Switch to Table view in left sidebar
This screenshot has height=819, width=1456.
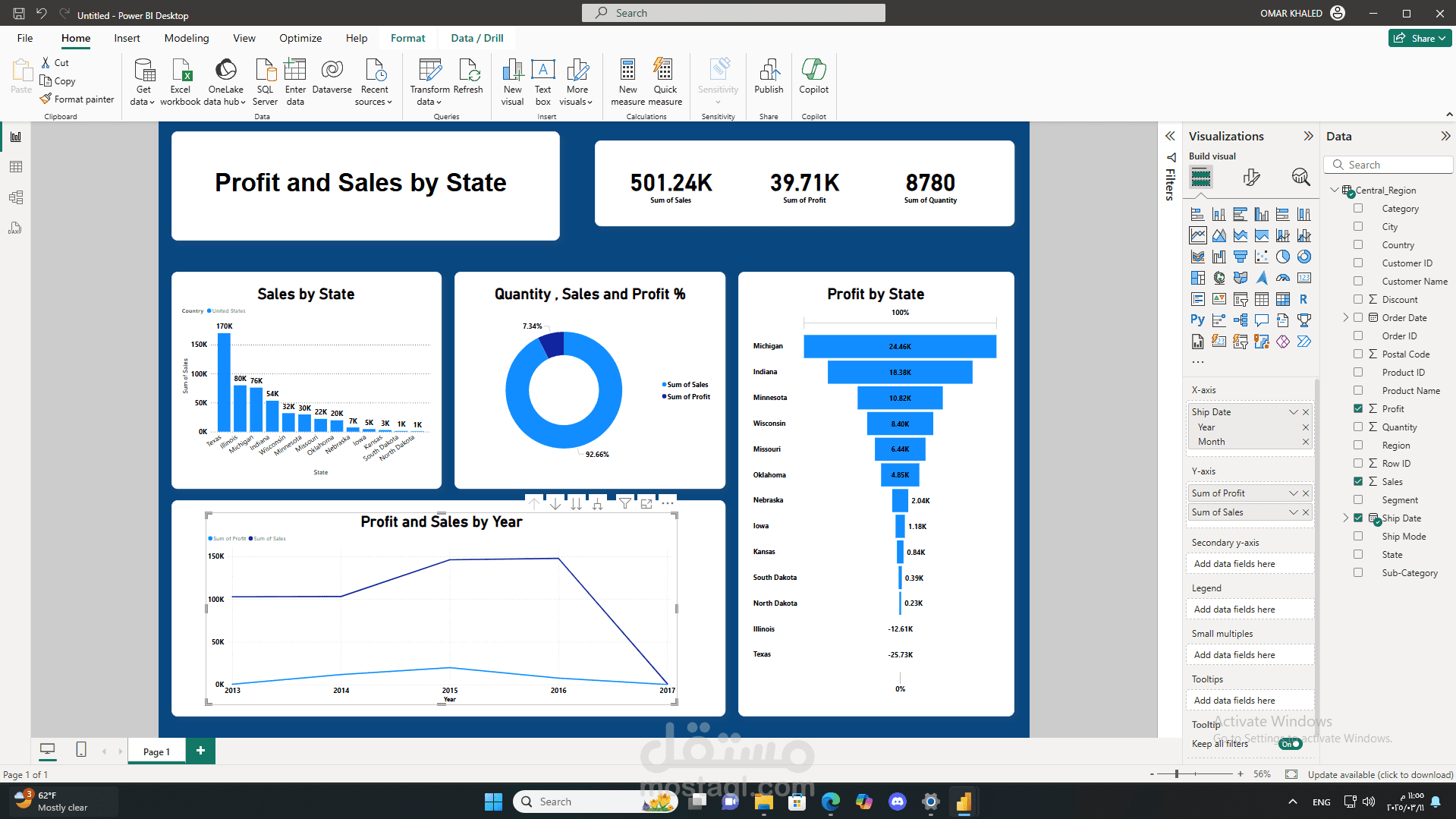[x=16, y=167]
